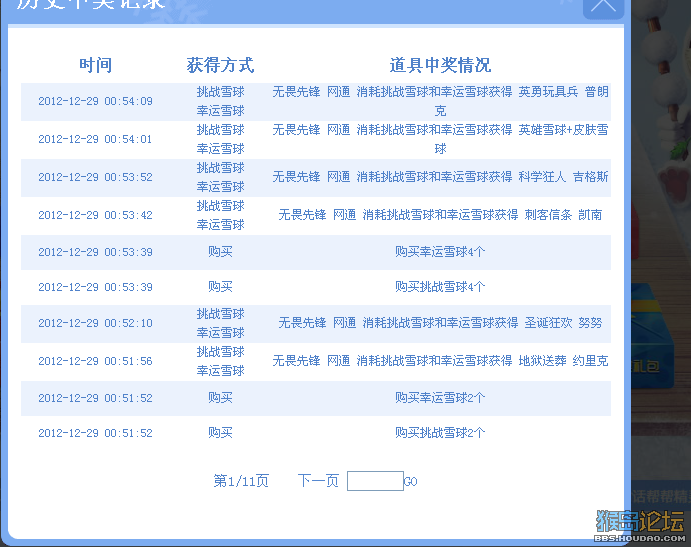The height and width of the screenshot is (547, 691).
Task: Click the 道具中奖情况 column header
Action: coord(440,65)
